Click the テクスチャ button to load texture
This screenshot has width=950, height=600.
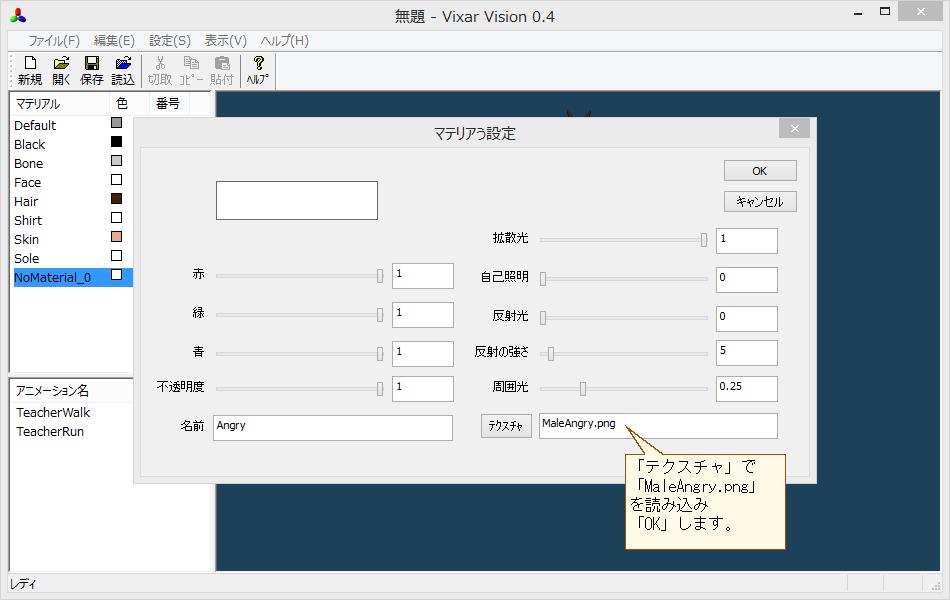(505, 425)
